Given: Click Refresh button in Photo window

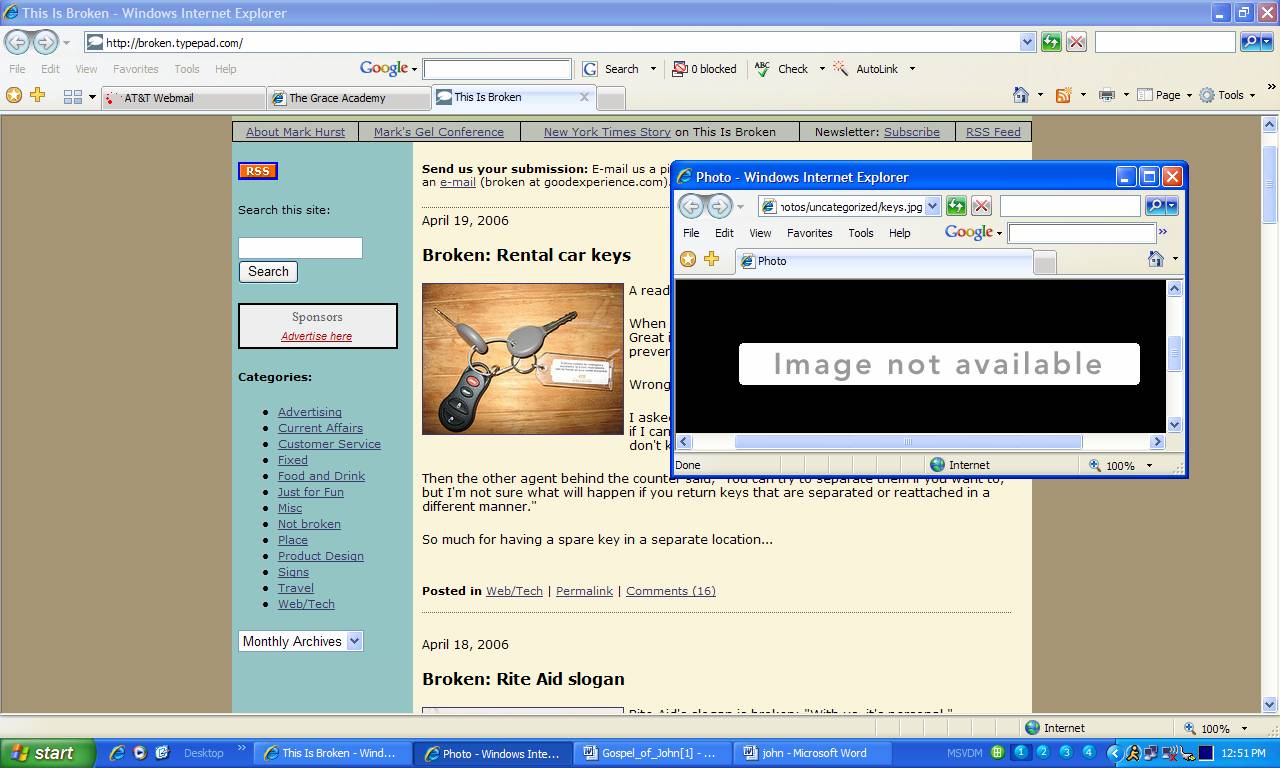Looking at the screenshot, I should click(x=956, y=206).
